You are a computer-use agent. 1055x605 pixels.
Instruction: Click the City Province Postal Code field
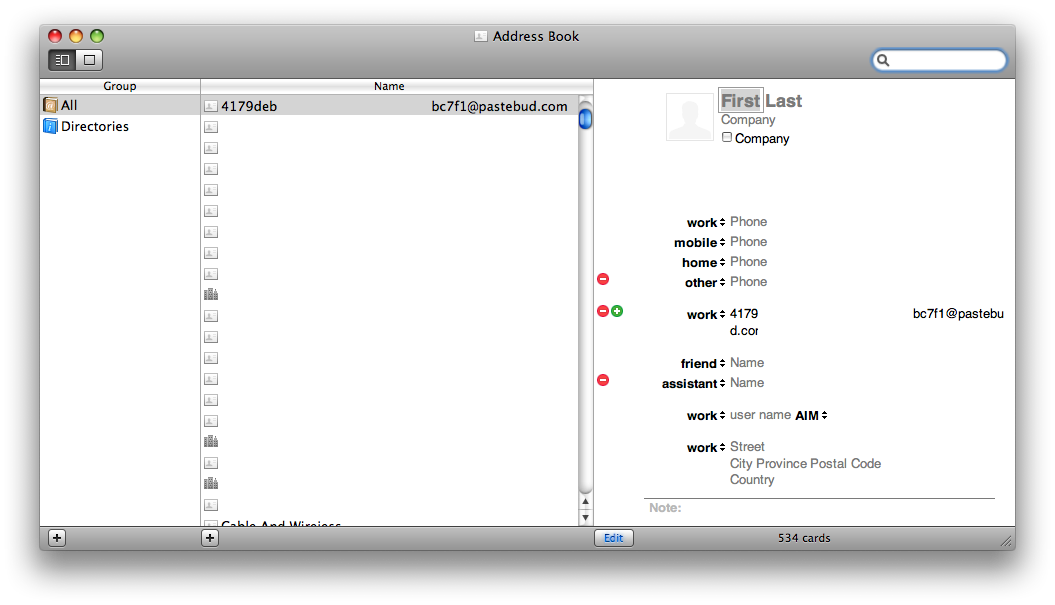[x=805, y=464]
